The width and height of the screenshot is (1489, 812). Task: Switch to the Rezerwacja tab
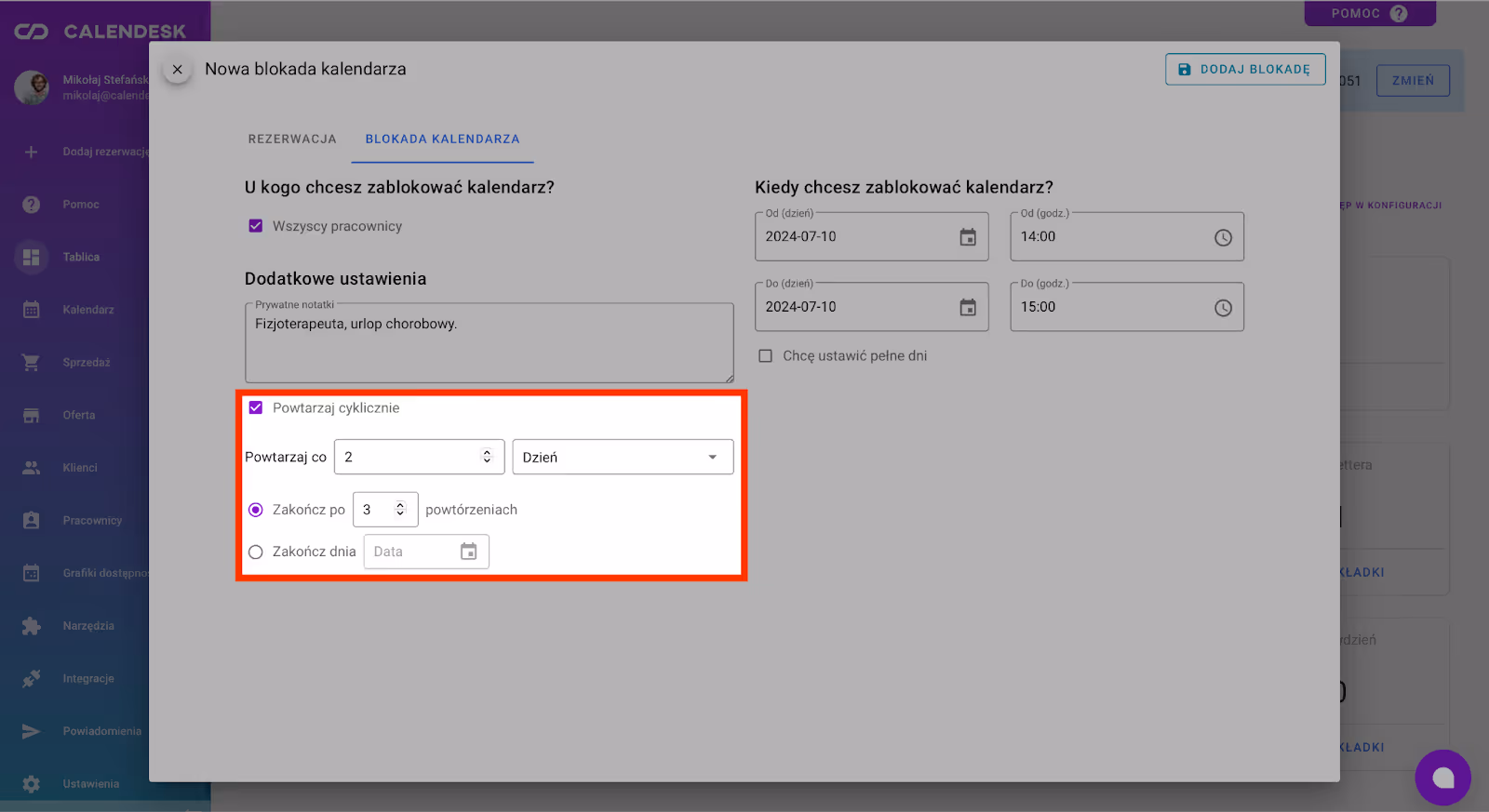[292, 140]
